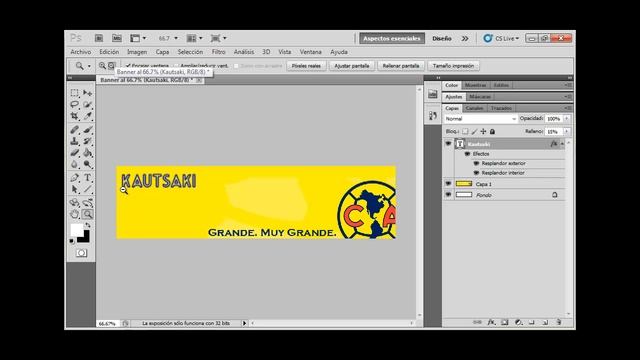Collapse Kautsaki layer effects arrow
This screenshot has height=360, width=640.
562,144
